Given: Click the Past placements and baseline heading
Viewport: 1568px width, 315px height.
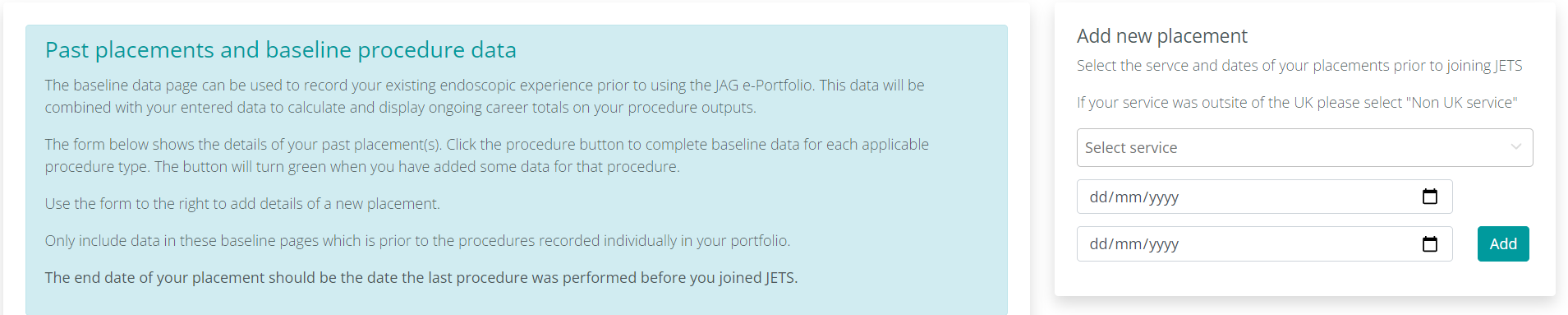Looking at the screenshot, I should [x=281, y=50].
